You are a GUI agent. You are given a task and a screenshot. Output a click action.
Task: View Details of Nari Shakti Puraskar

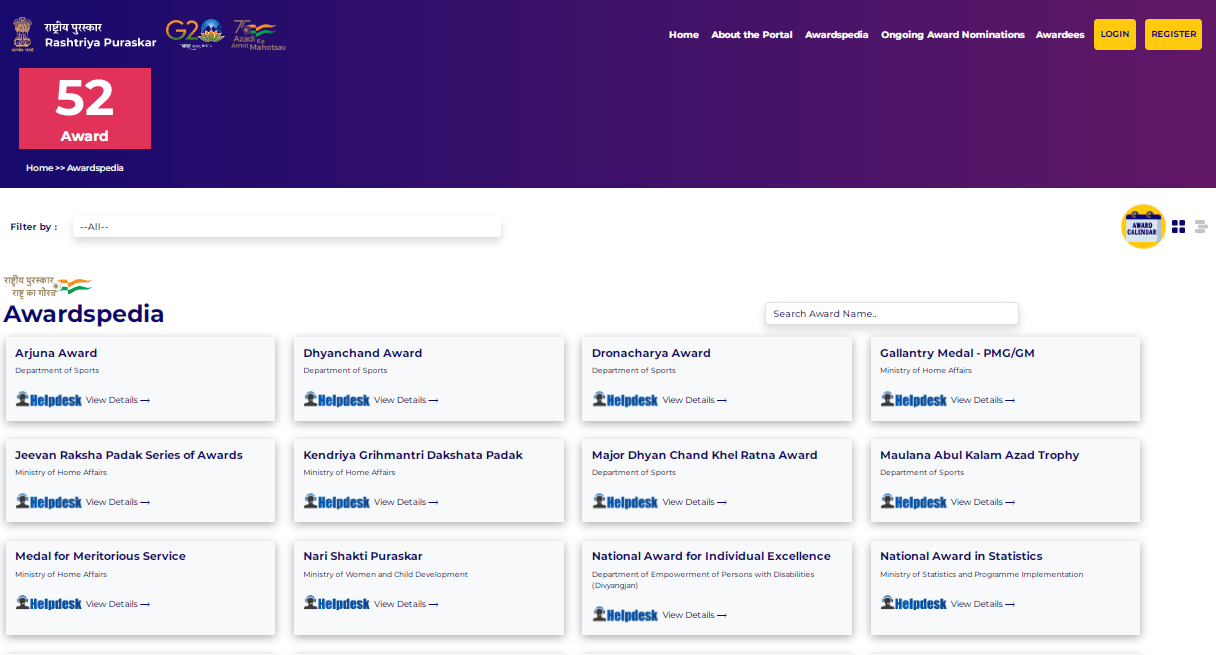point(406,604)
